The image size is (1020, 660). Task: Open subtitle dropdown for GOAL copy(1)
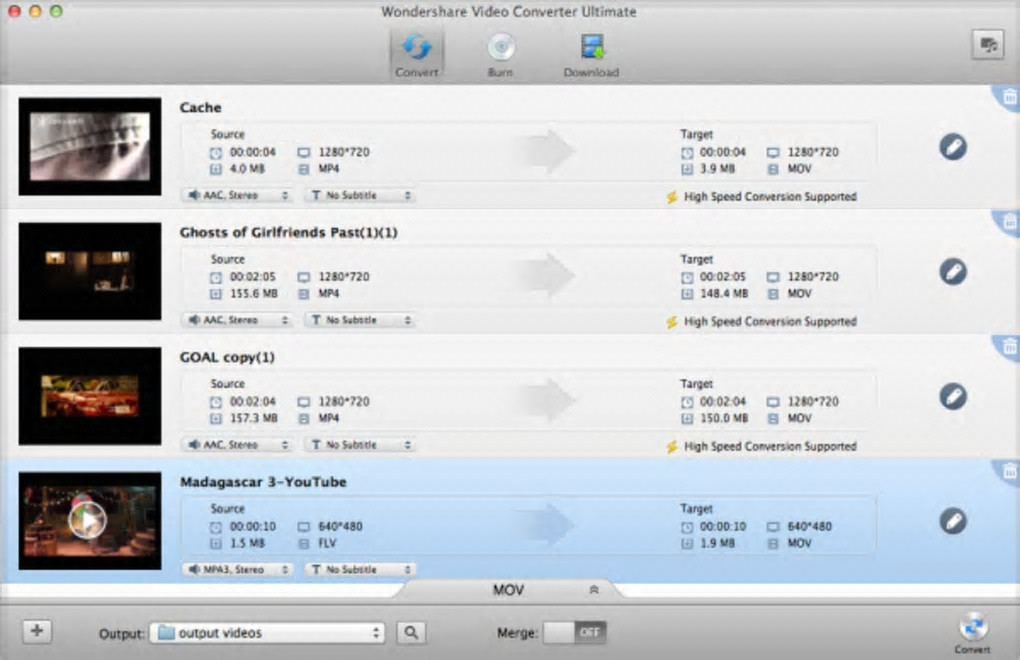coord(360,445)
